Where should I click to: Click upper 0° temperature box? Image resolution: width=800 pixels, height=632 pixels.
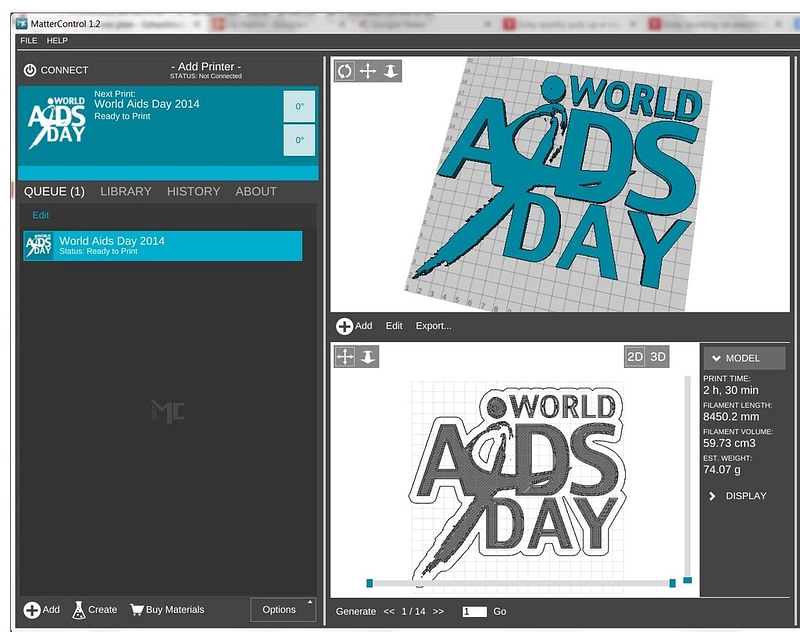tap(299, 107)
